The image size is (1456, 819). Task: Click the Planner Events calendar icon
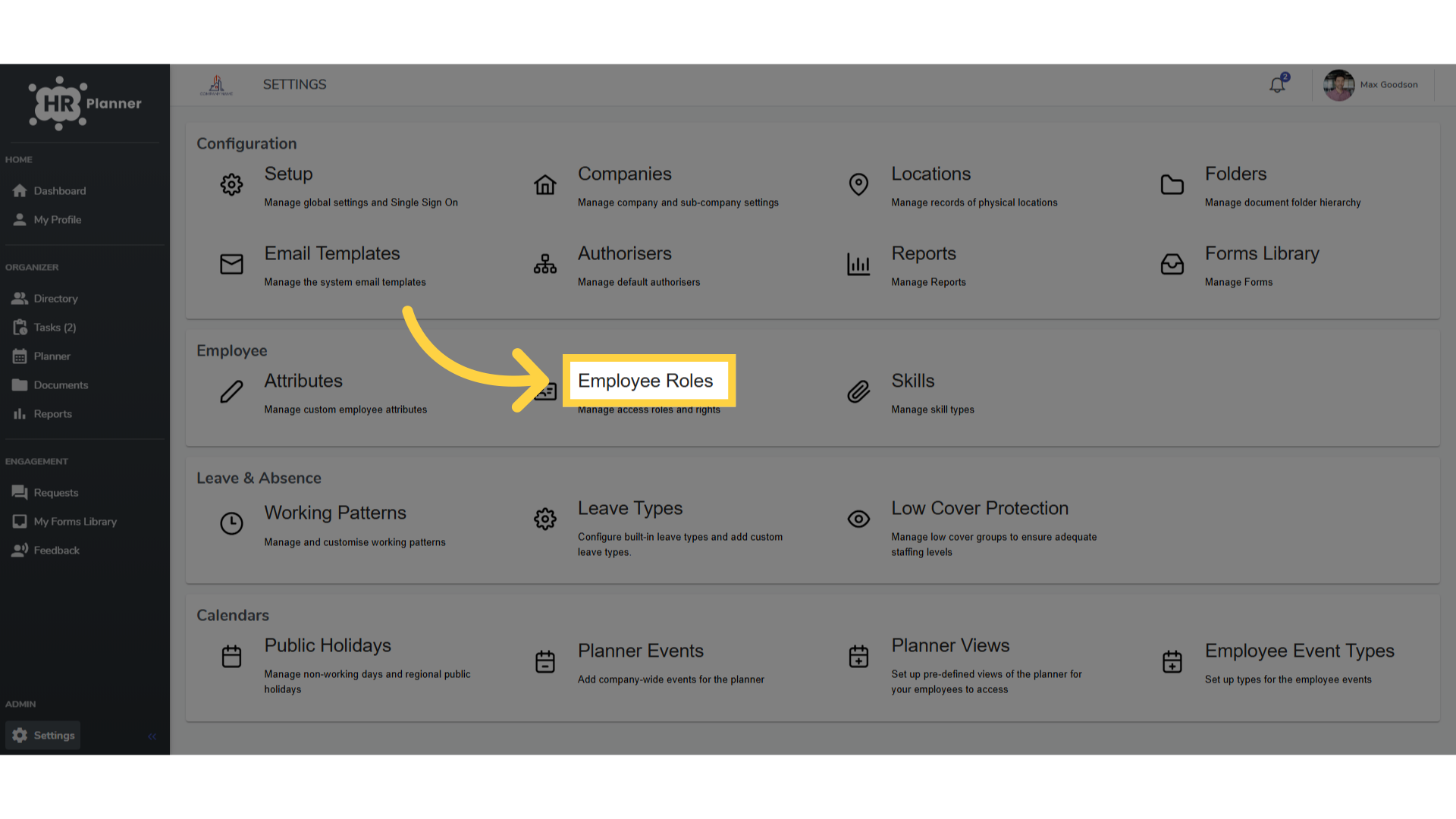[545, 661]
